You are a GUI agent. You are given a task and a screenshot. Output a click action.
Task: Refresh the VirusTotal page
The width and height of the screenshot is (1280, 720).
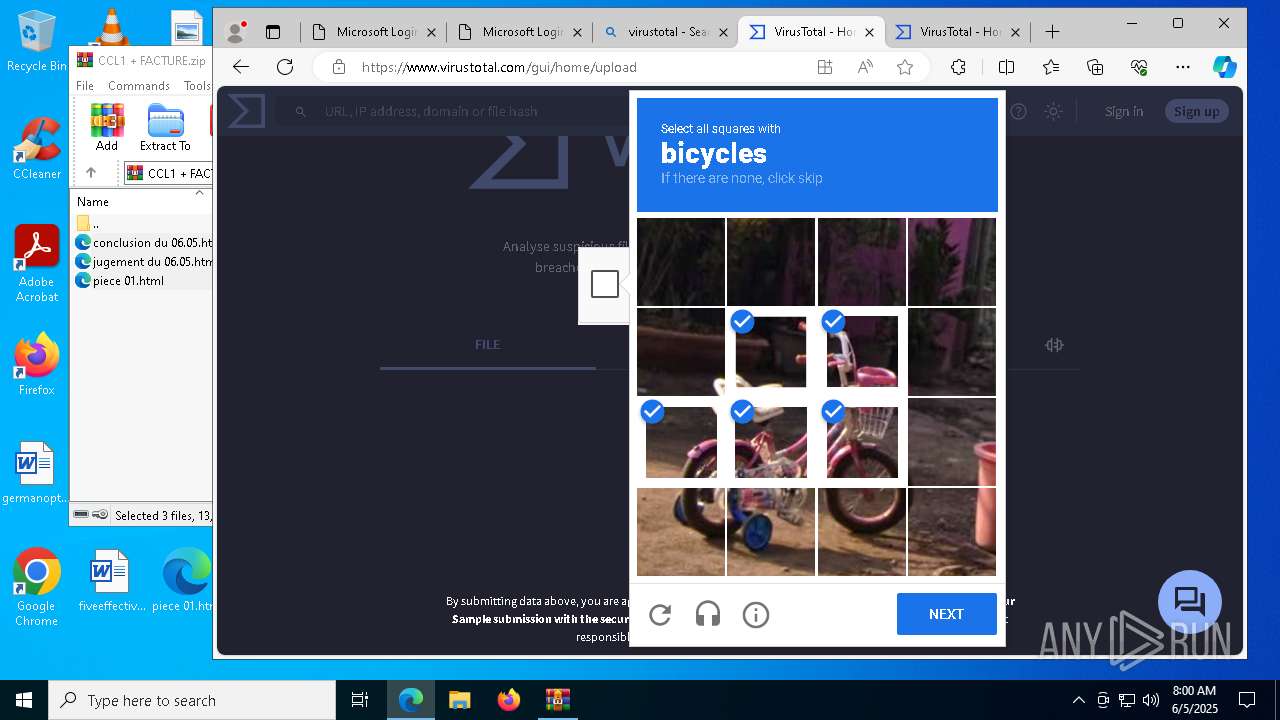(x=285, y=67)
